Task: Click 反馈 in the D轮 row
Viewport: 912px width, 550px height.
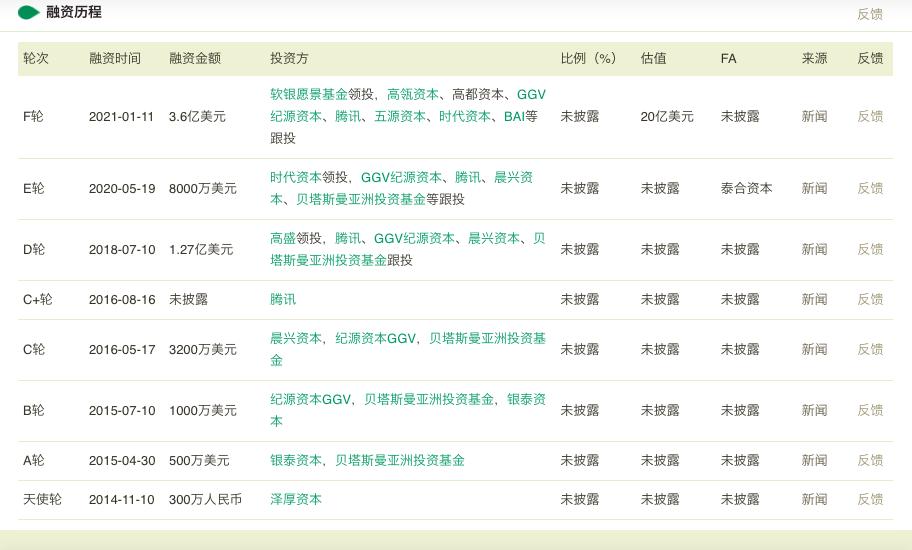Action: [870, 249]
